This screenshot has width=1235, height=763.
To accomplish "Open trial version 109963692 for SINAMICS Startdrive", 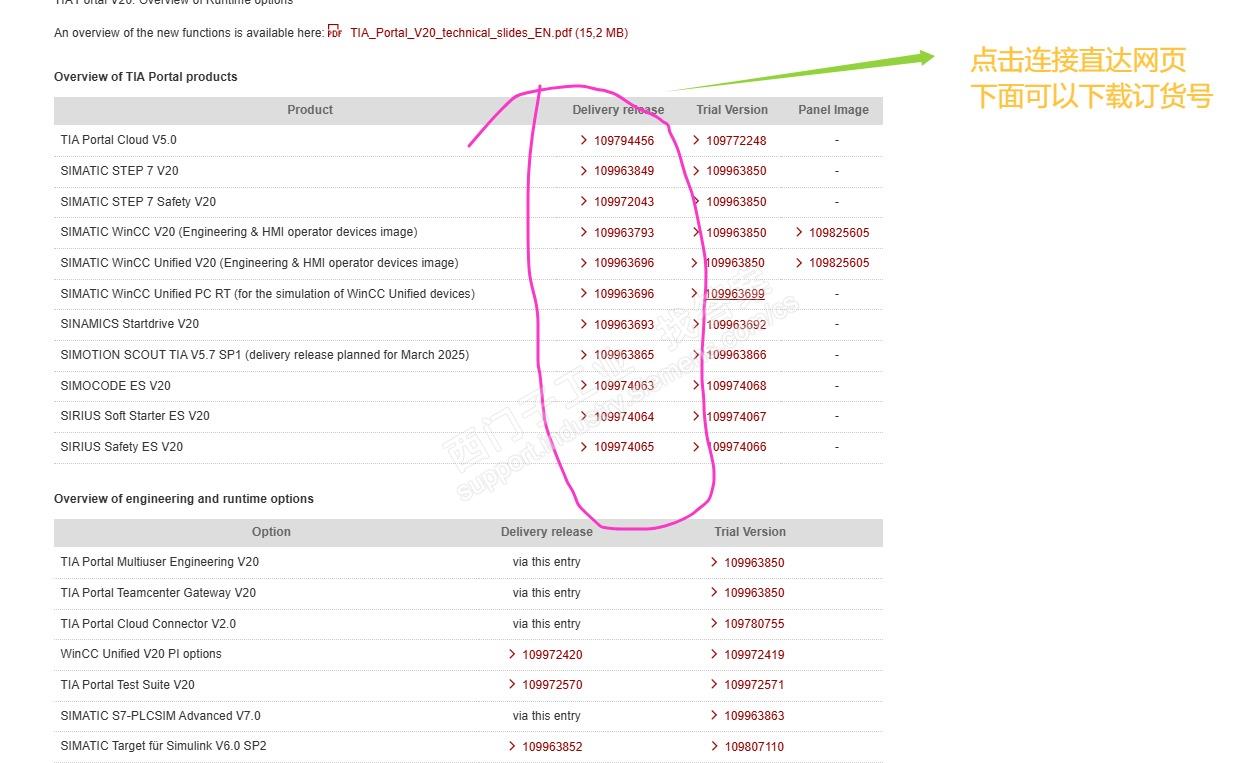I will (x=736, y=325).
